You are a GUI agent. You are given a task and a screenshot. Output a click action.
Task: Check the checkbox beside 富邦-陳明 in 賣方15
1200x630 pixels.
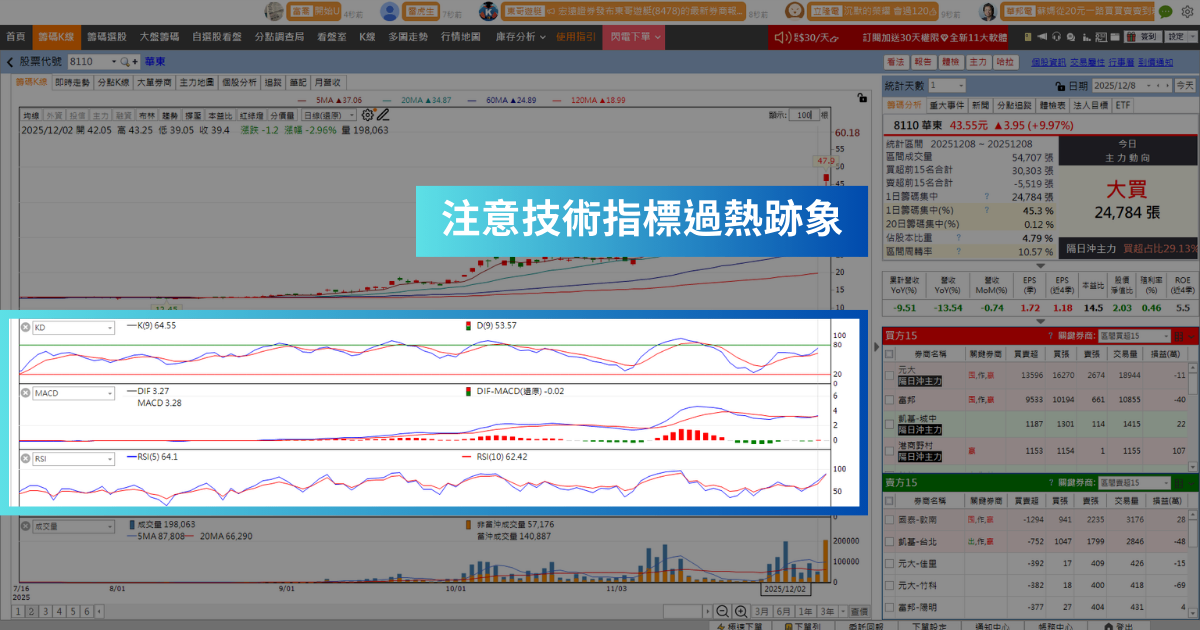888,605
